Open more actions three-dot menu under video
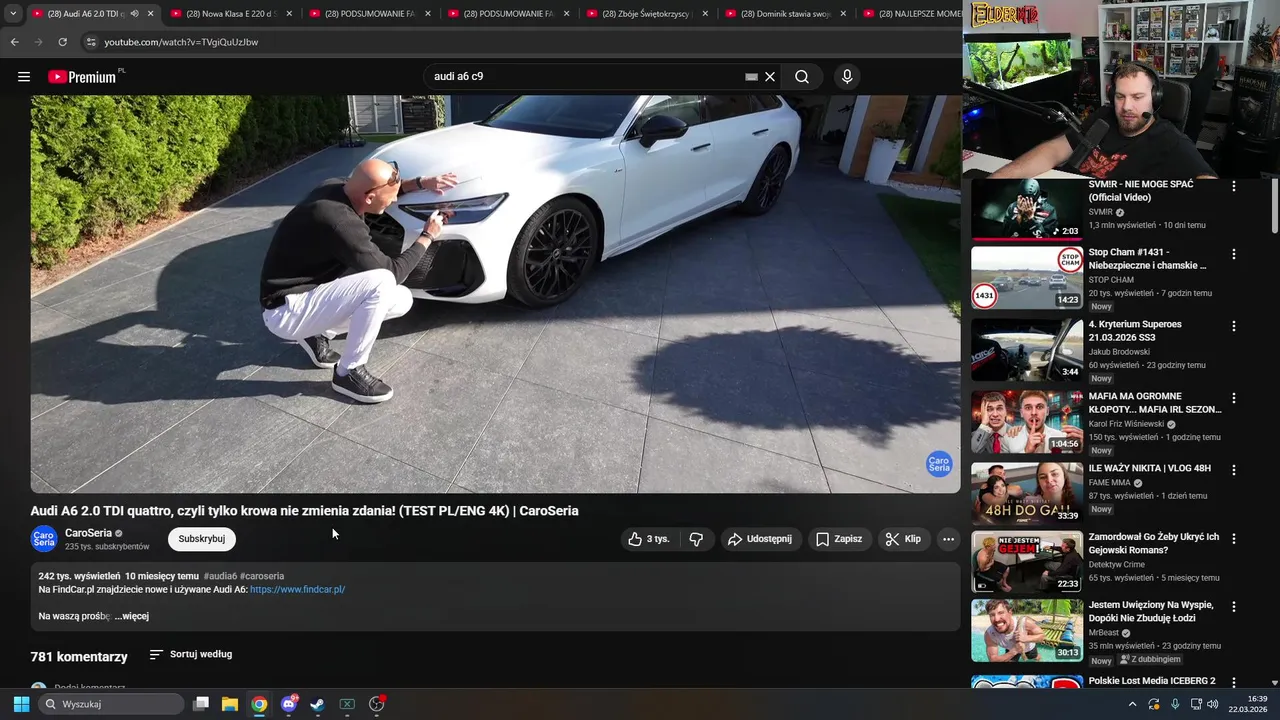1280x720 pixels. click(x=948, y=539)
